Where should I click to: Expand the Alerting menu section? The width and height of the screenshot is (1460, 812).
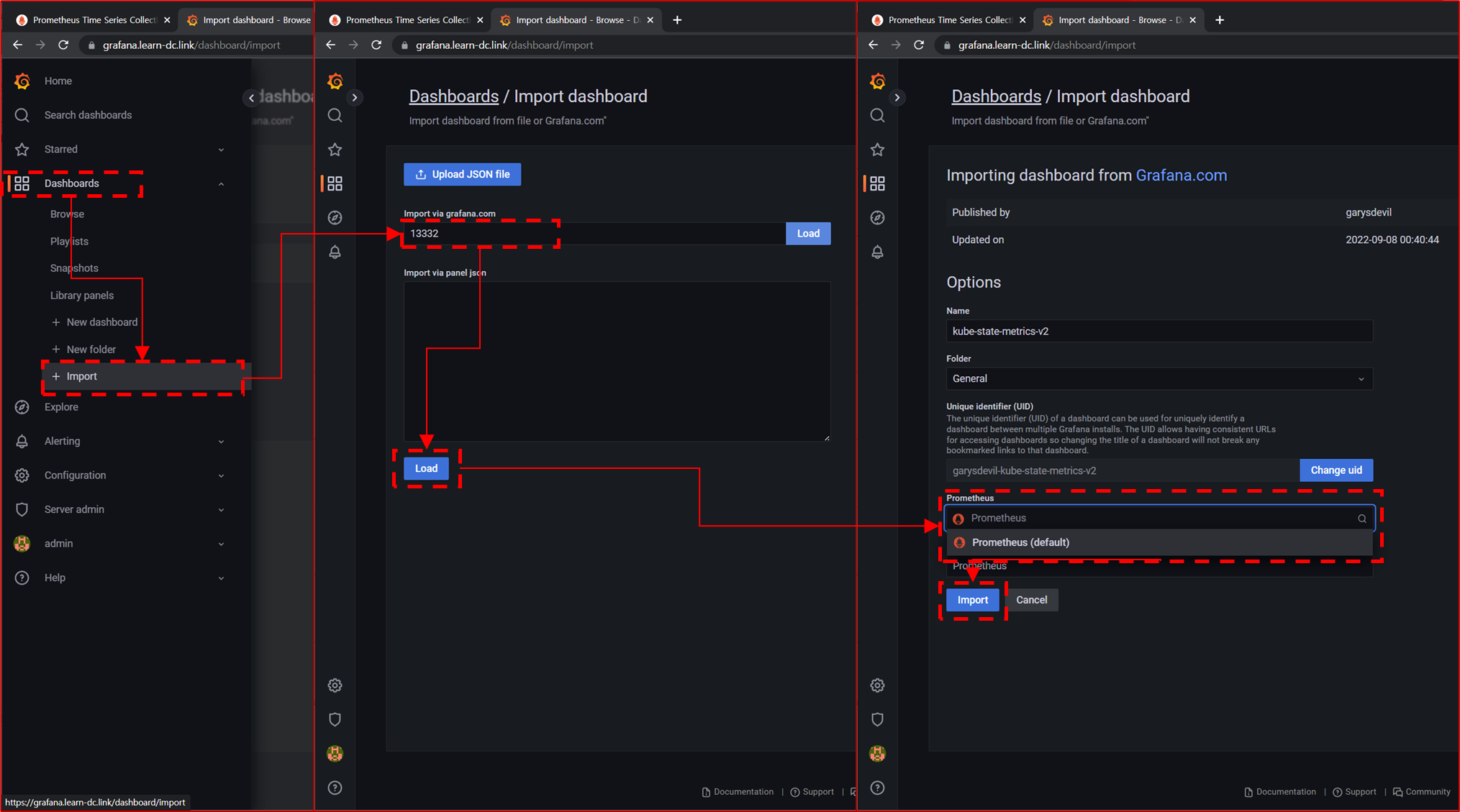[221, 442]
